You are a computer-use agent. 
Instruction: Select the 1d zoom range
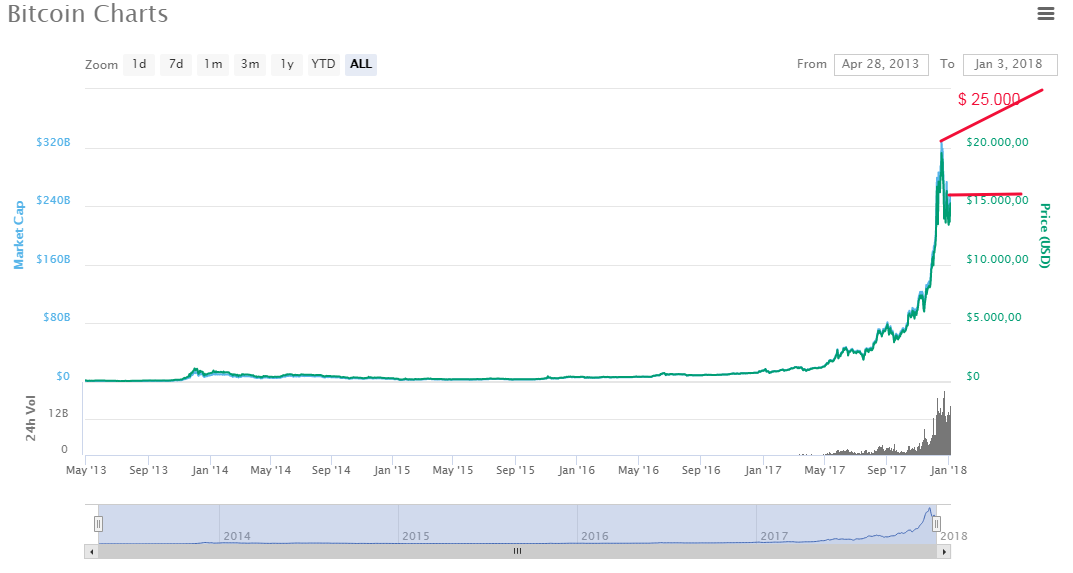[x=139, y=64]
